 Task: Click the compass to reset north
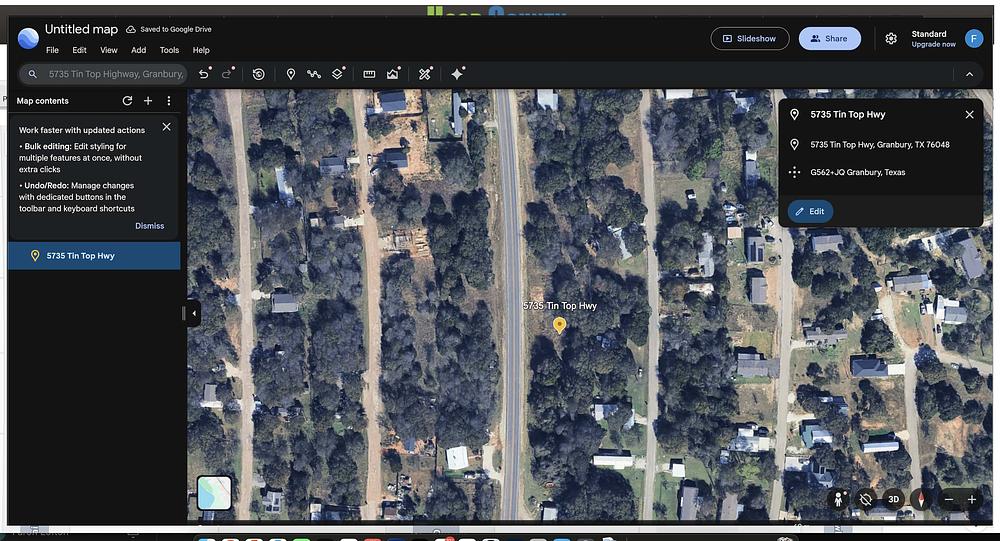[x=919, y=499]
